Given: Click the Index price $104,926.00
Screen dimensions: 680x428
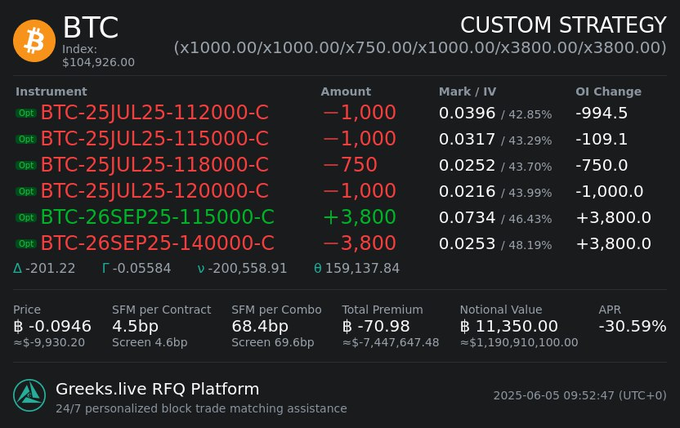Looking at the screenshot, I should 98,62.
